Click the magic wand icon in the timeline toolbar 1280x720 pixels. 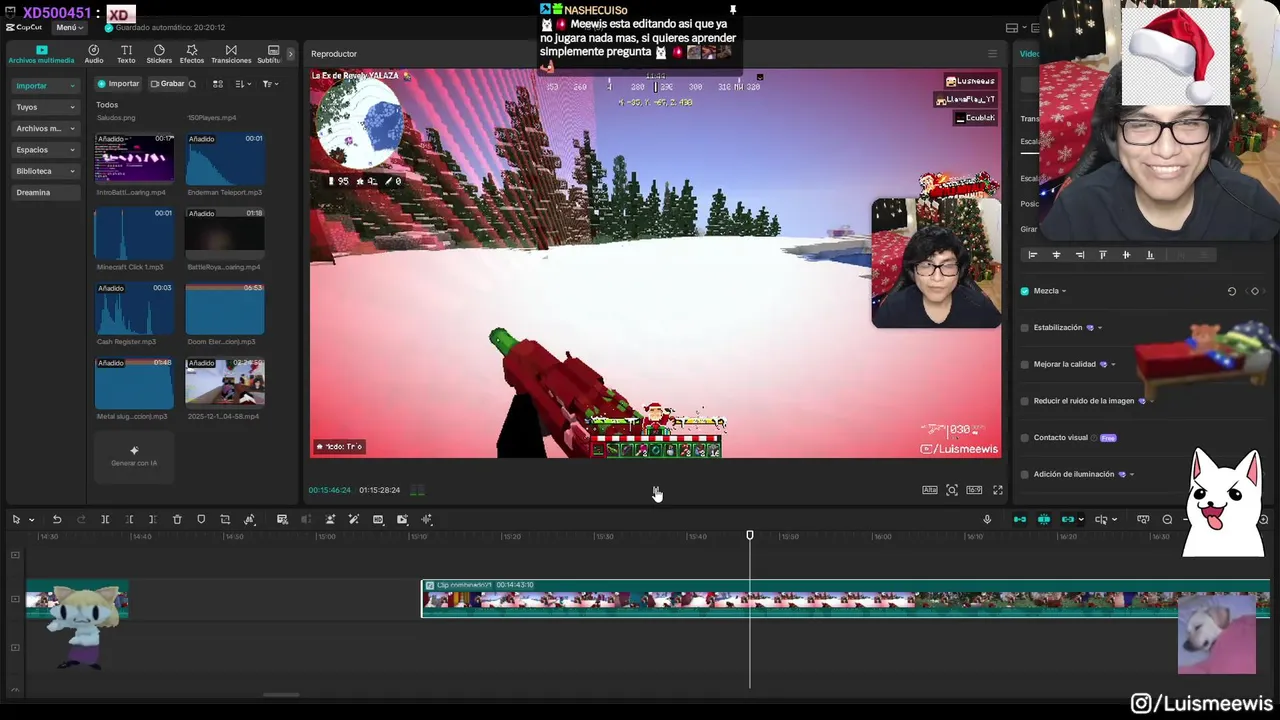[354, 519]
